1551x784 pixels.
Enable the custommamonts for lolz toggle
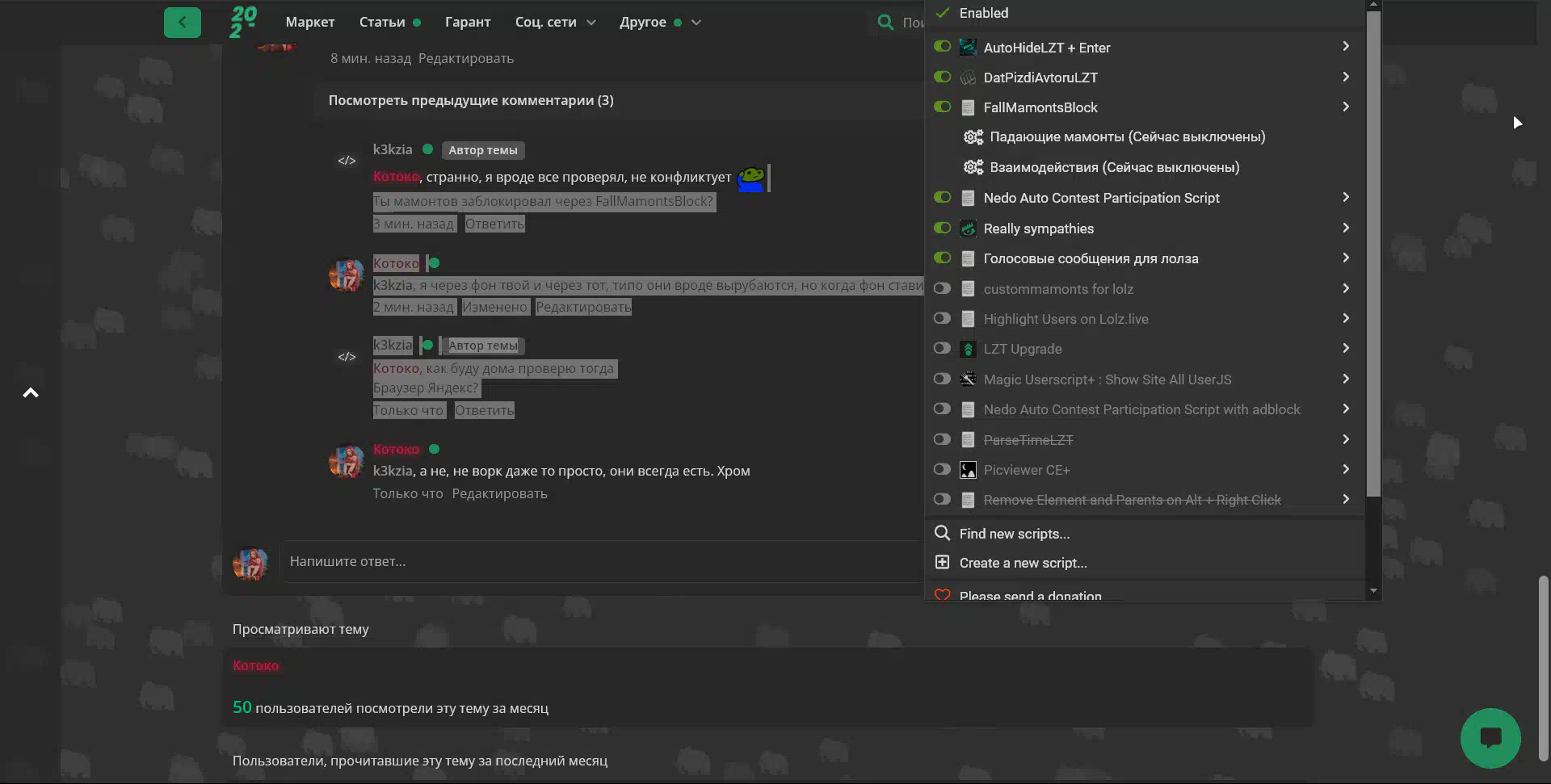coord(942,288)
